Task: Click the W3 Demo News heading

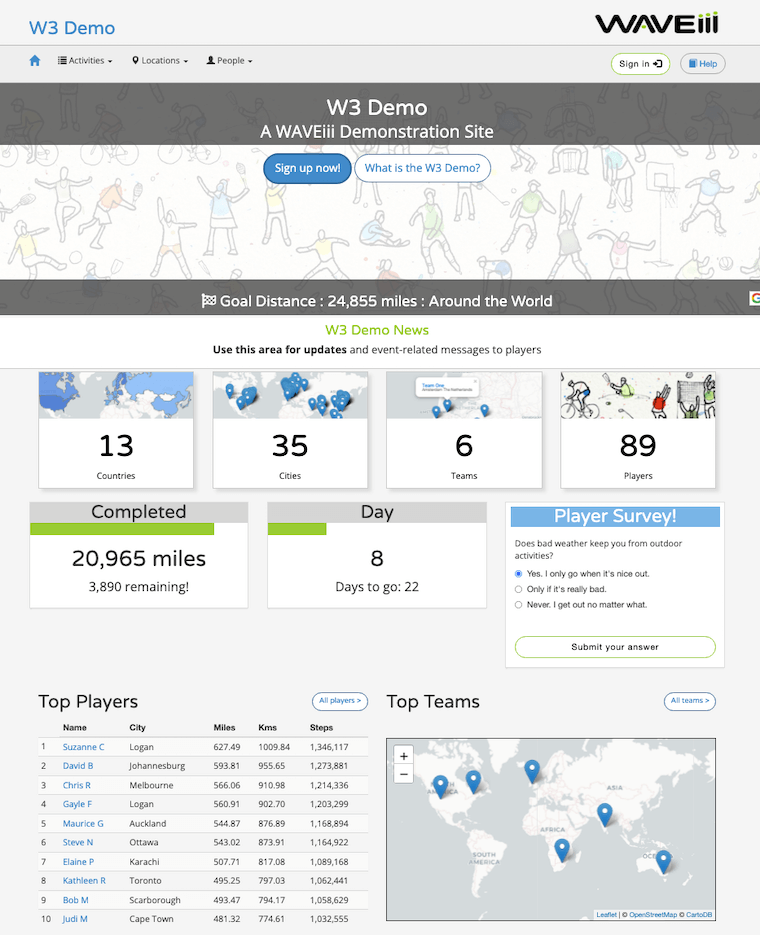Action: [x=377, y=330]
